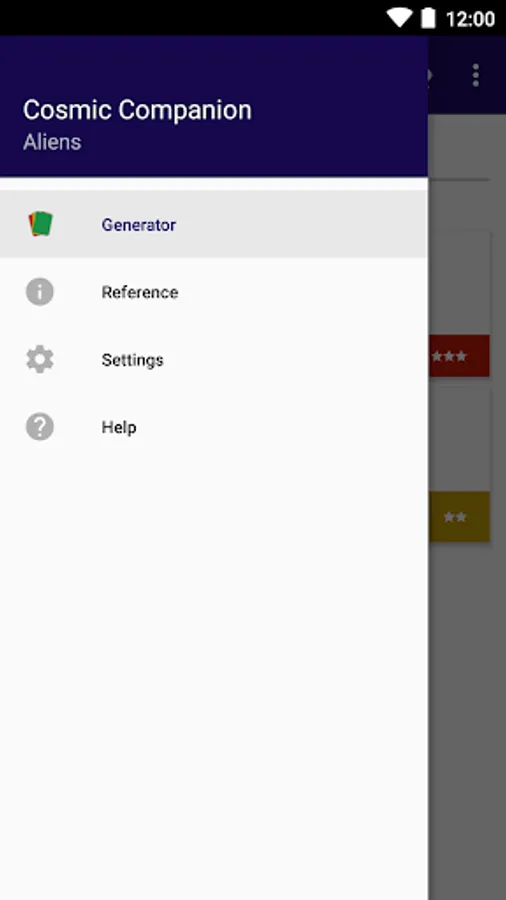Click the red three-star rating bar
Viewport: 506px width, 900px height.
[459, 356]
